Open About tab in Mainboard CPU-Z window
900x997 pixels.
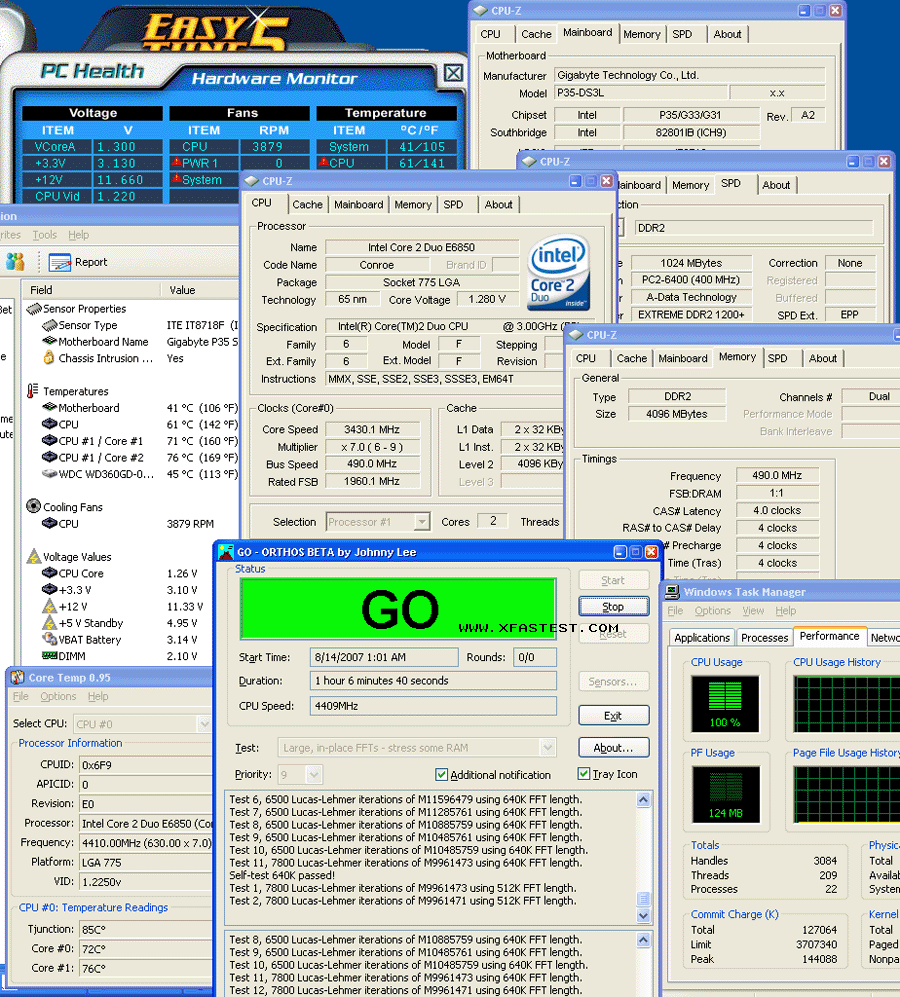click(727, 34)
